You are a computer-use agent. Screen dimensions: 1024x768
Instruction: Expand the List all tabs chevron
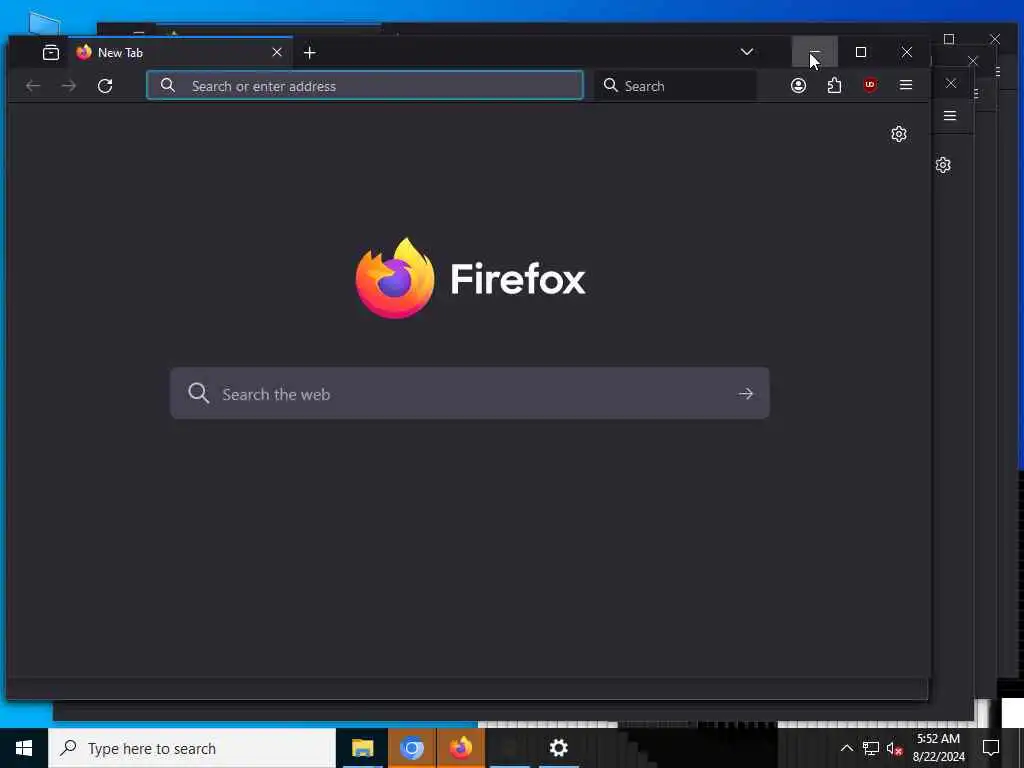click(x=747, y=52)
